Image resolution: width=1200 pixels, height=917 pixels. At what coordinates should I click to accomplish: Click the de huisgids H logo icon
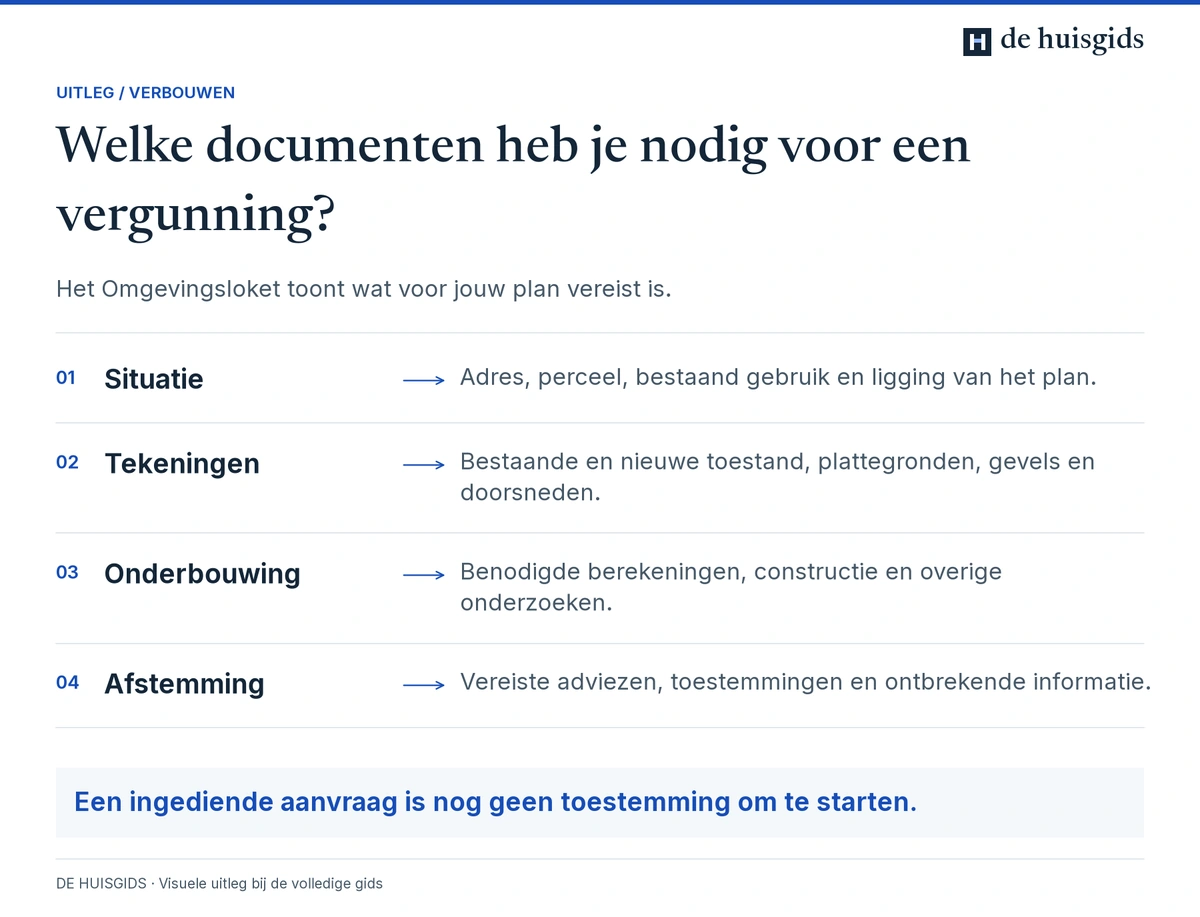977,41
